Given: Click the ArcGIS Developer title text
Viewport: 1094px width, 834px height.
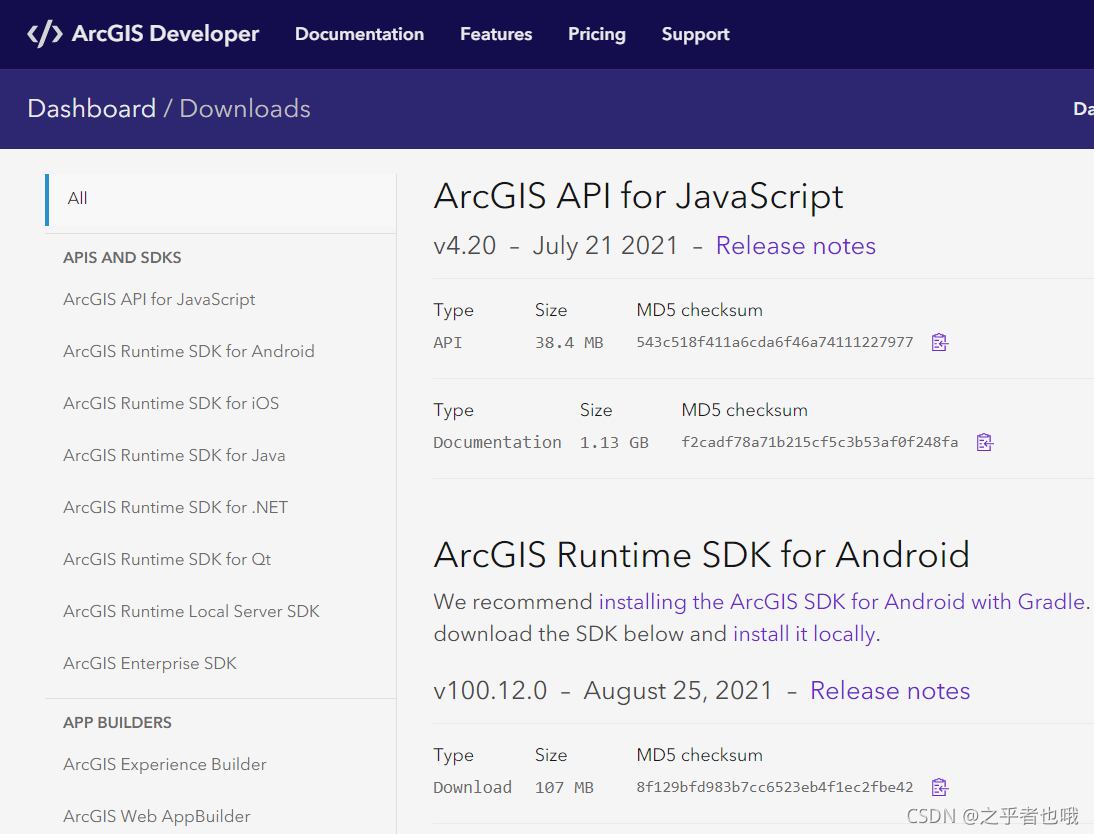Looking at the screenshot, I should coord(165,33).
